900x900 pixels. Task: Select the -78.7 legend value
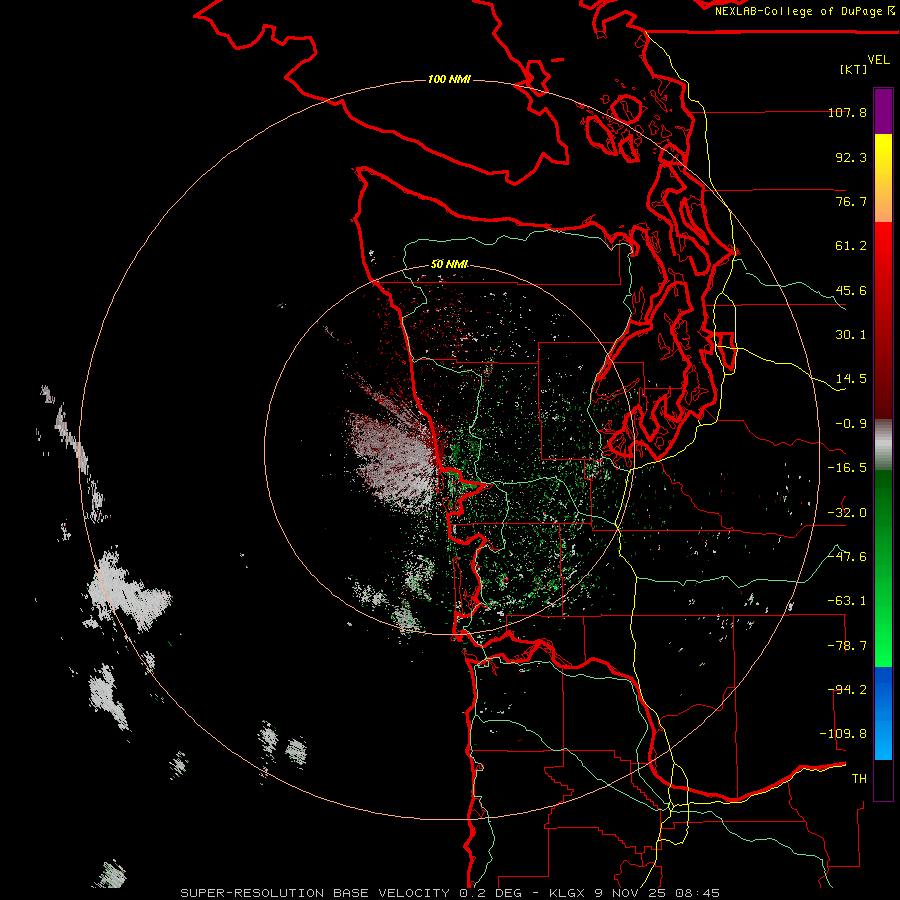847,646
